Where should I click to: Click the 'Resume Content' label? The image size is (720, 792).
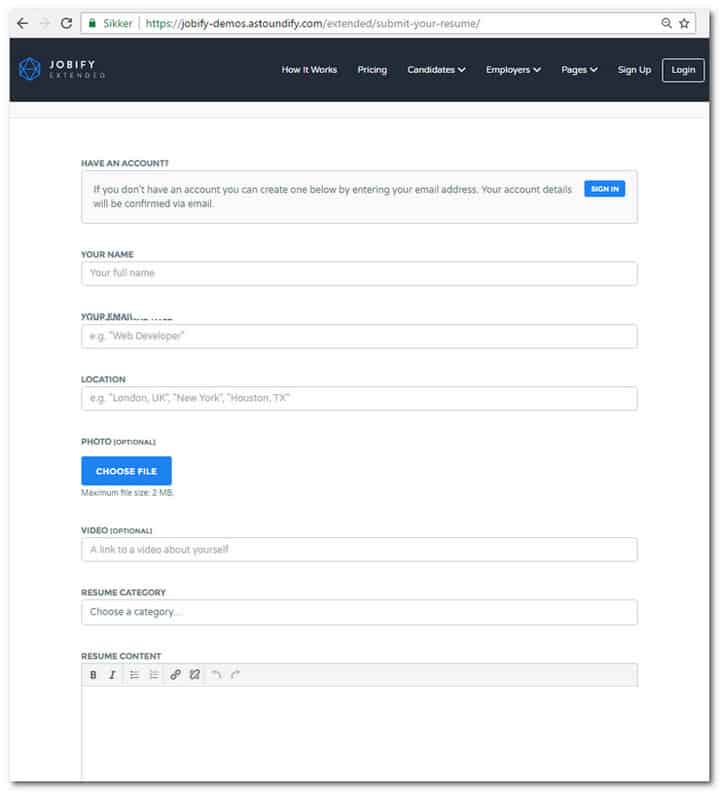click(x=121, y=656)
